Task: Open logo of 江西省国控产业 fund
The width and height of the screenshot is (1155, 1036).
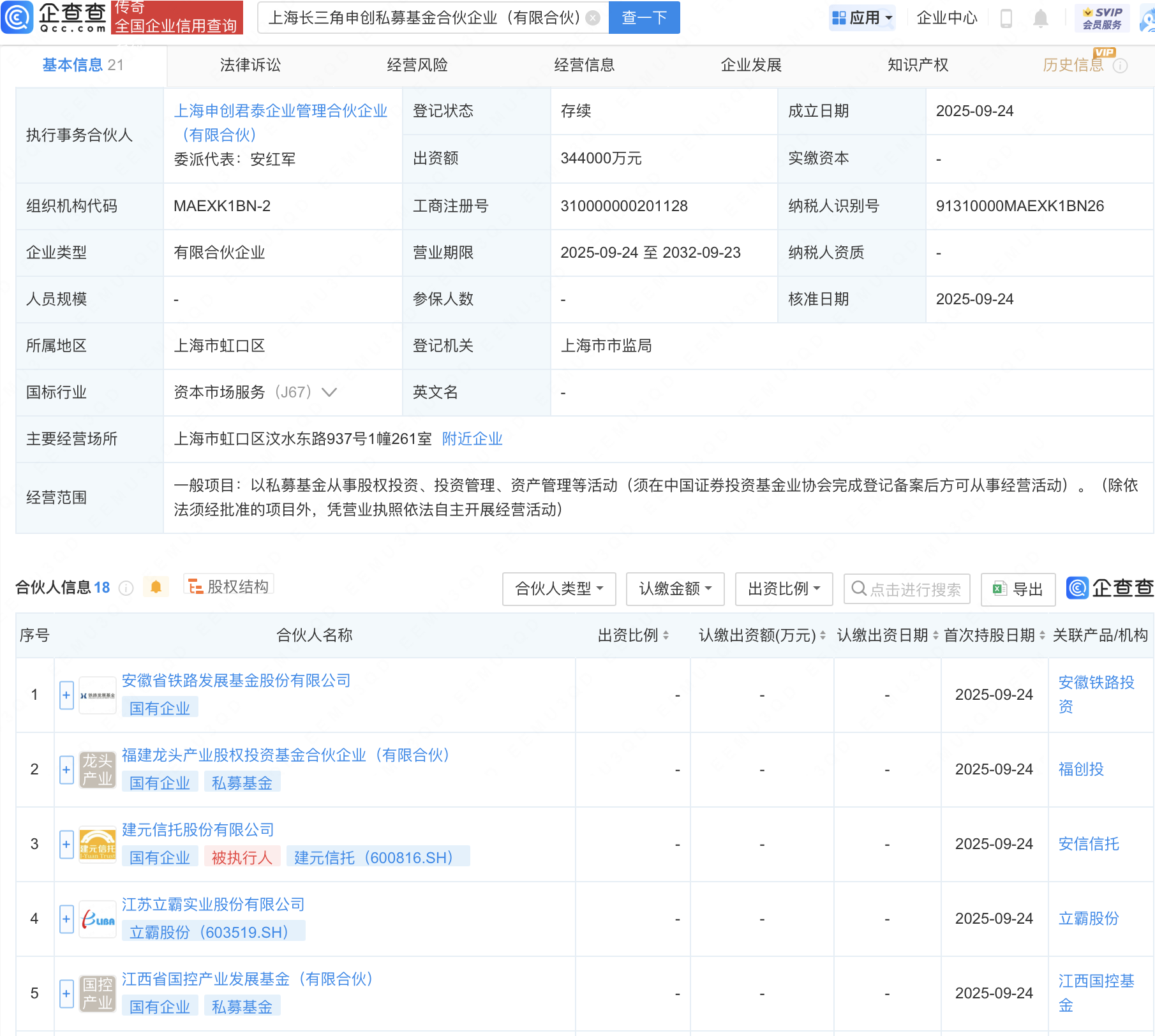Action: pyautogui.click(x=98, y=994)
